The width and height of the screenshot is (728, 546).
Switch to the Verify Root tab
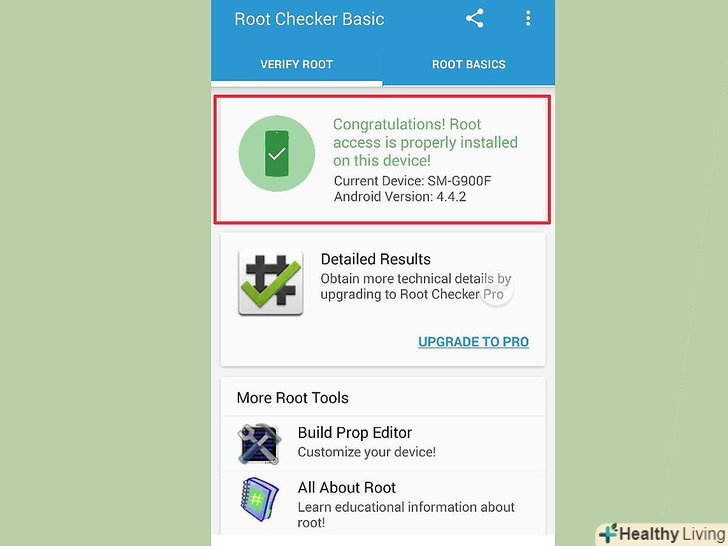pyautogui.click(x=297, y=65)
